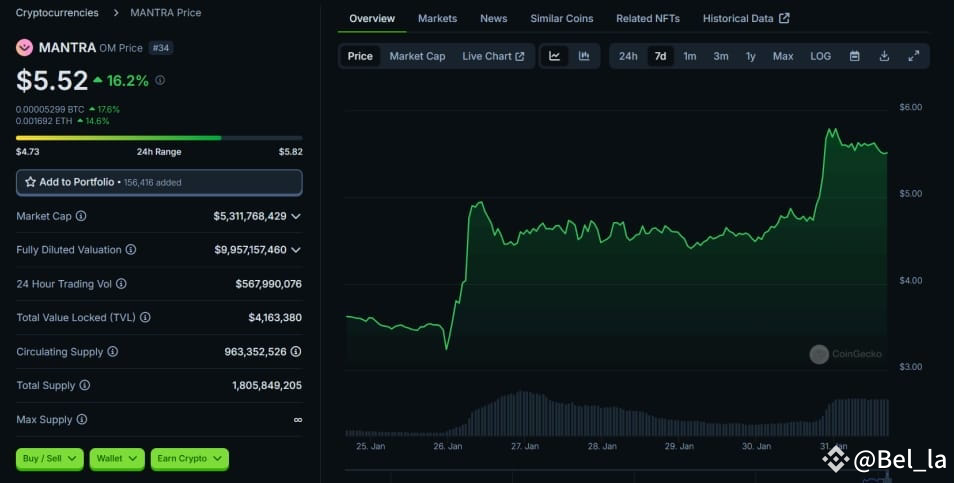Expand the Market Cap value dropdown chevron
The height and width of the screenshot is (483, 955).
pos(296,216)
